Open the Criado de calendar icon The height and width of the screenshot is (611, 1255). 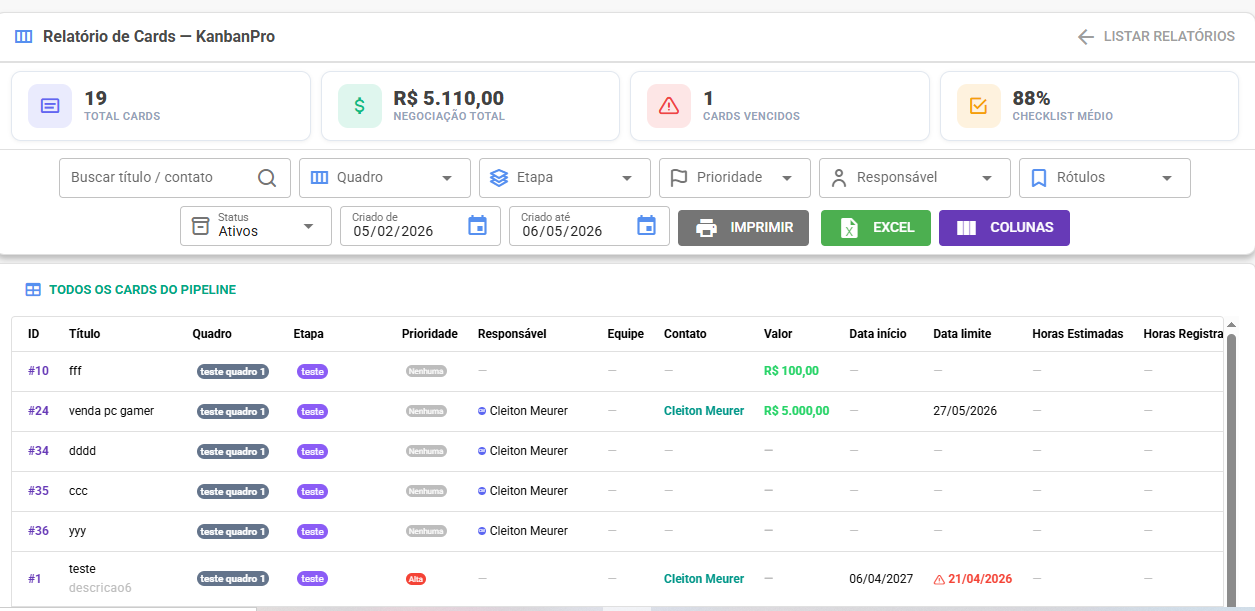point(478,226)
